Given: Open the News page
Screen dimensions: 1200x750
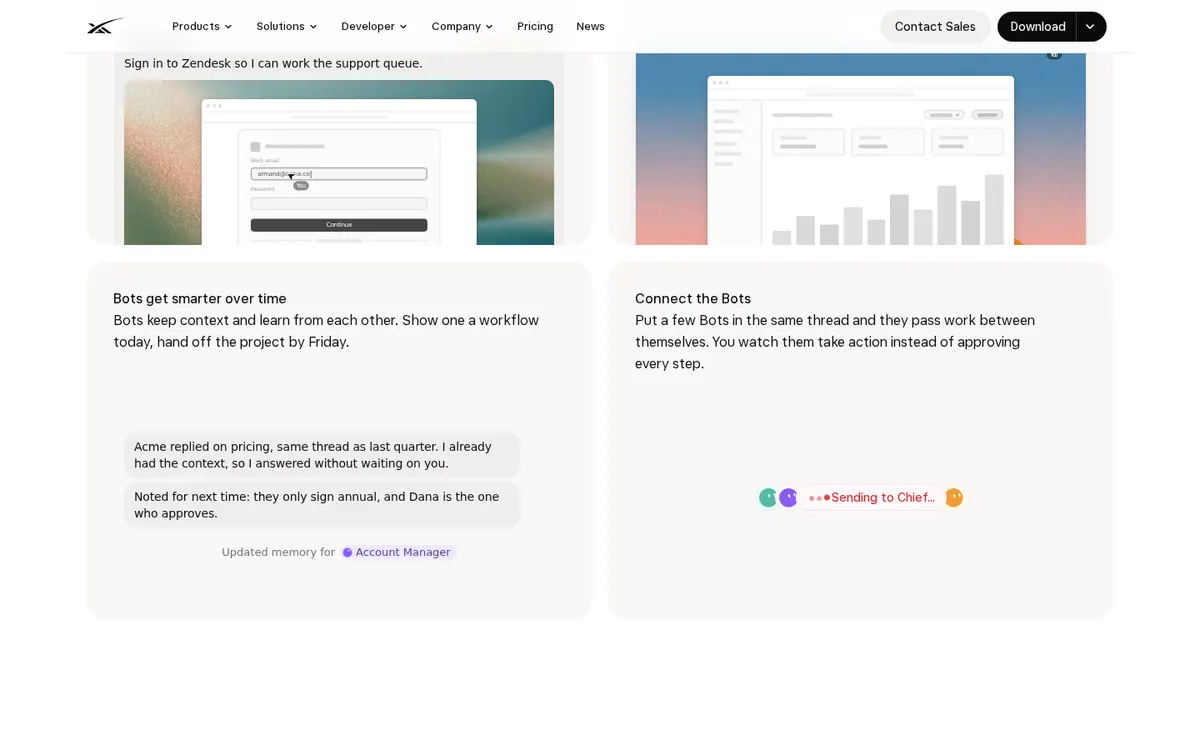Looking at the screenshot, I should click(590, 26).
